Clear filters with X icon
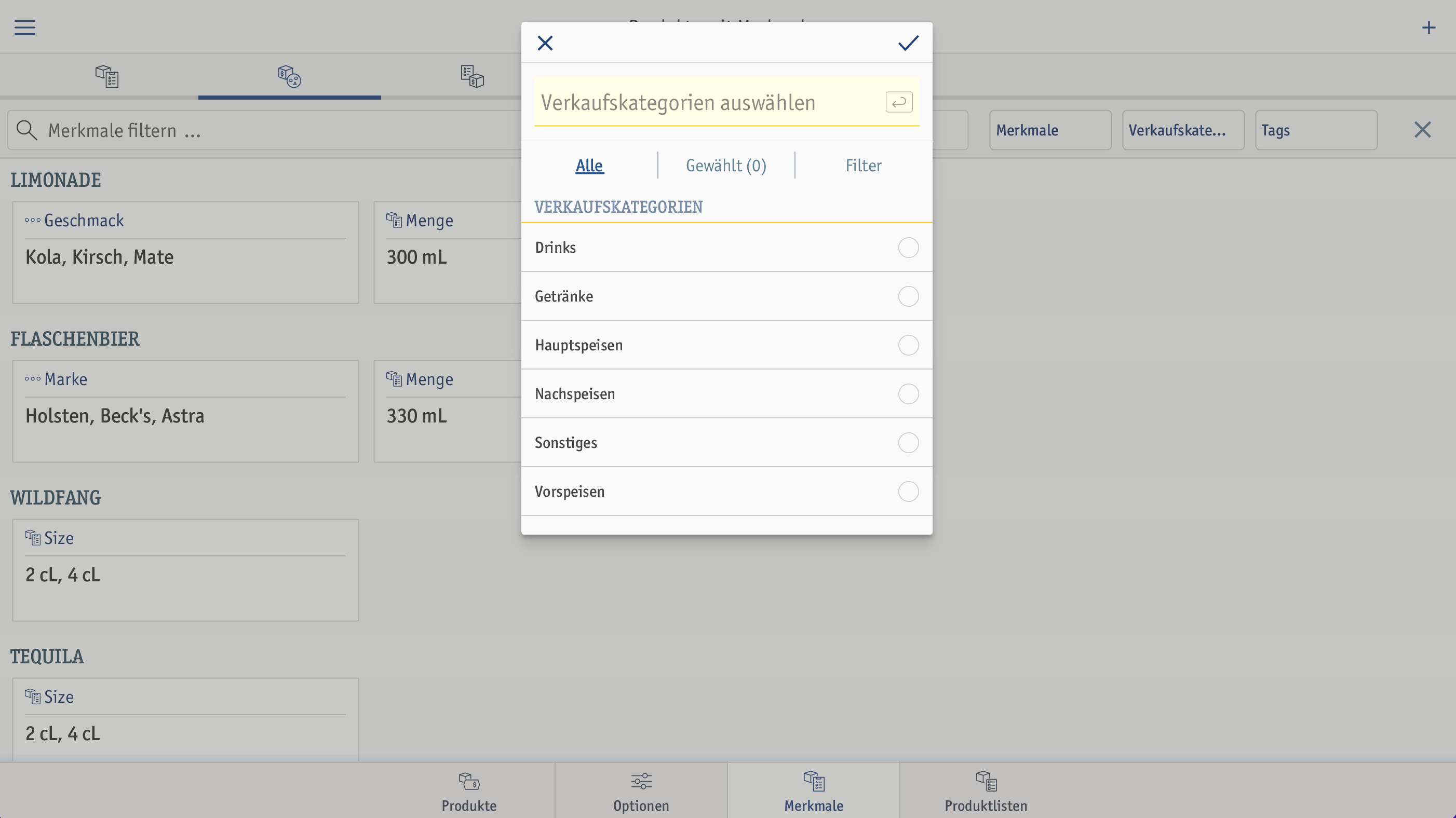 pos(1422,130)
